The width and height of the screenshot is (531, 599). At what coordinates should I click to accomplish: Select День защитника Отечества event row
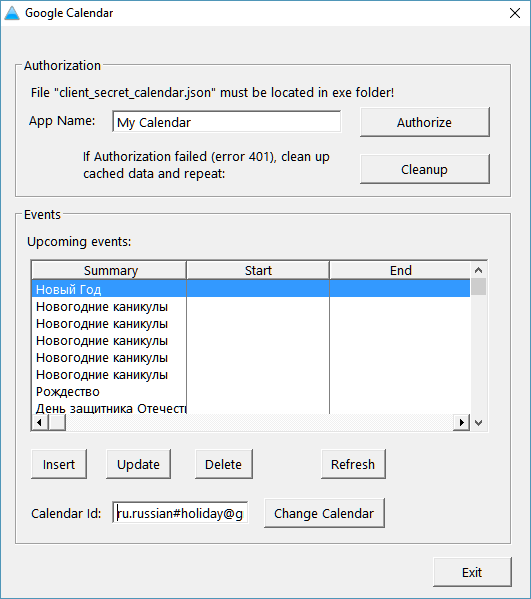point(251,408)
